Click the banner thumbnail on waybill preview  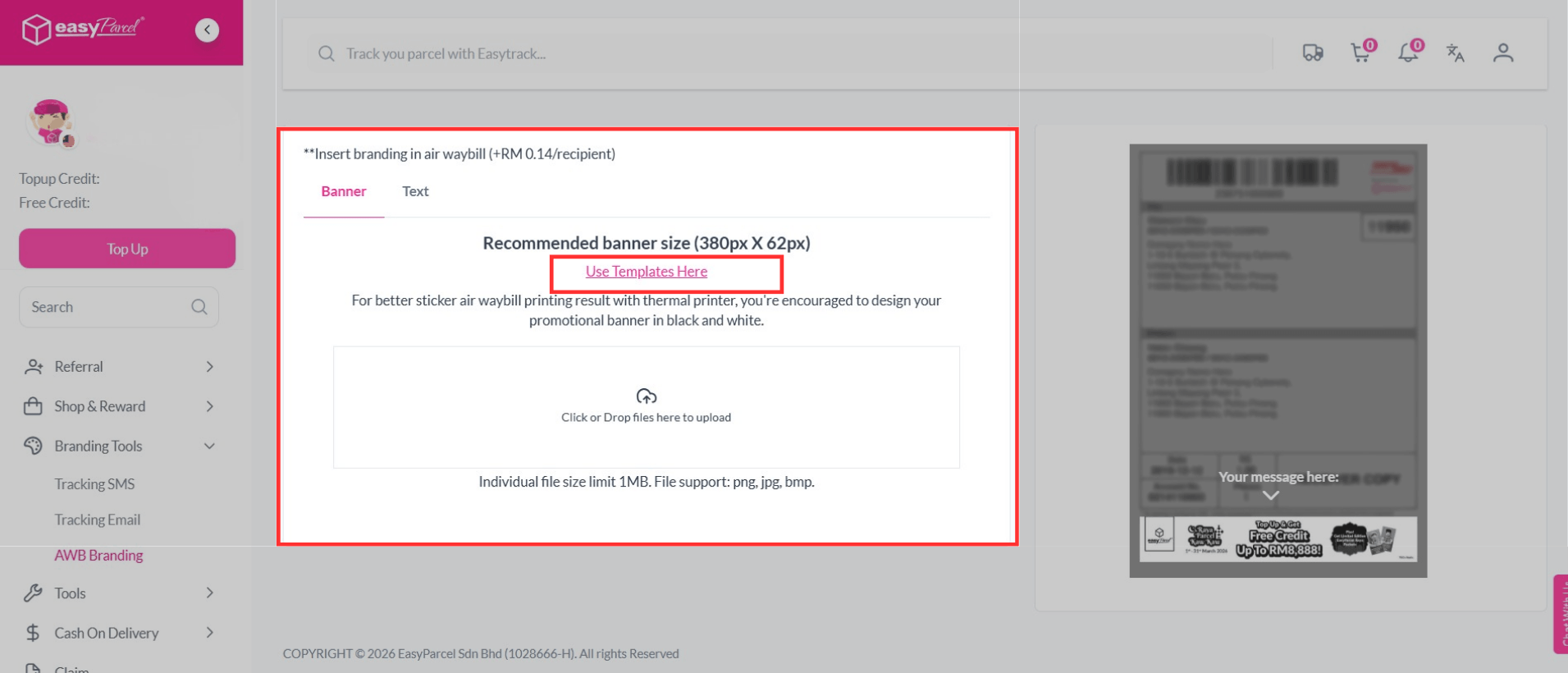[1278, 538]
